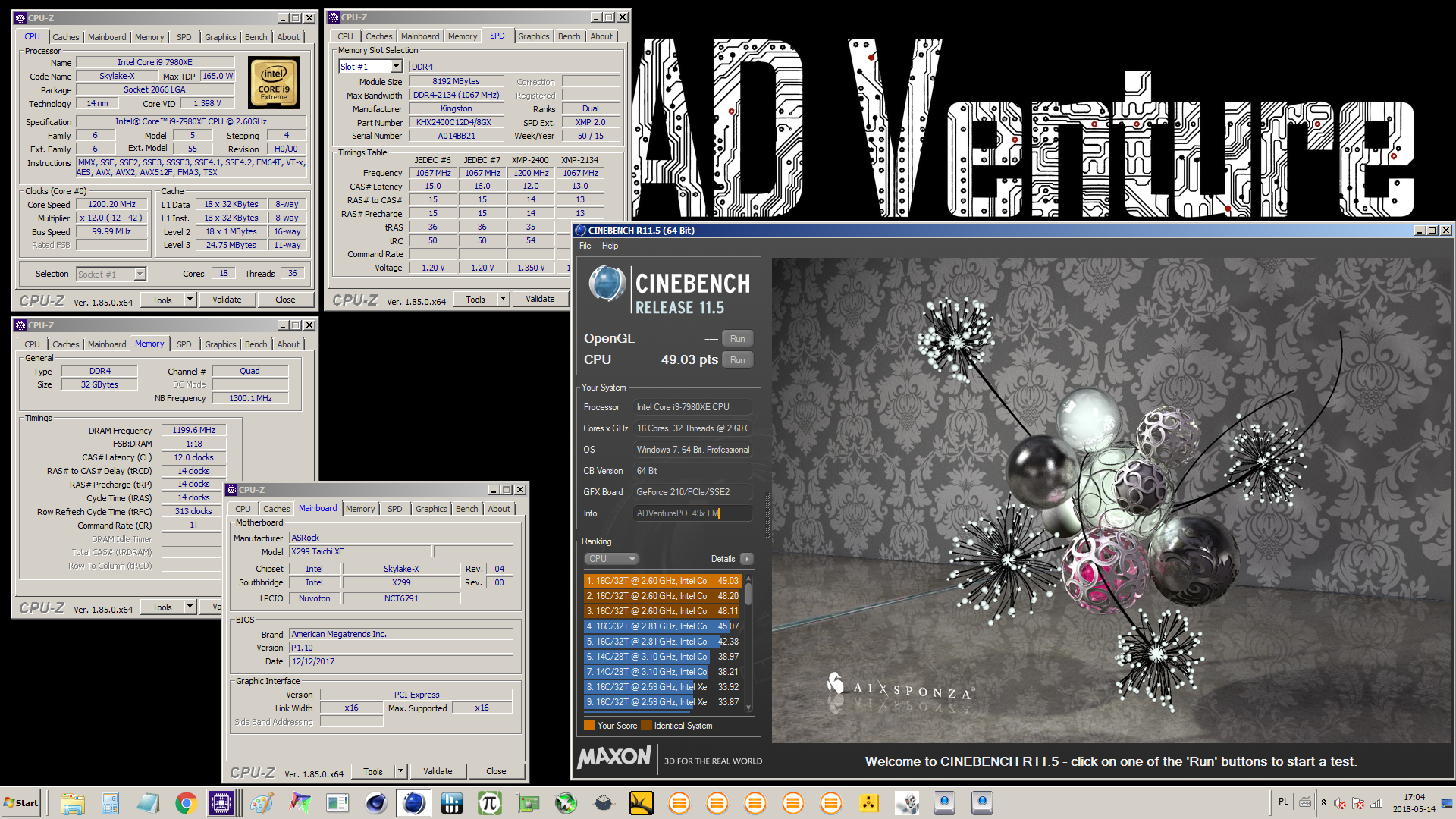Open the Help menu in Cinebench
This screenshot has height=819, width=1456.
click(x=610, y=246)
